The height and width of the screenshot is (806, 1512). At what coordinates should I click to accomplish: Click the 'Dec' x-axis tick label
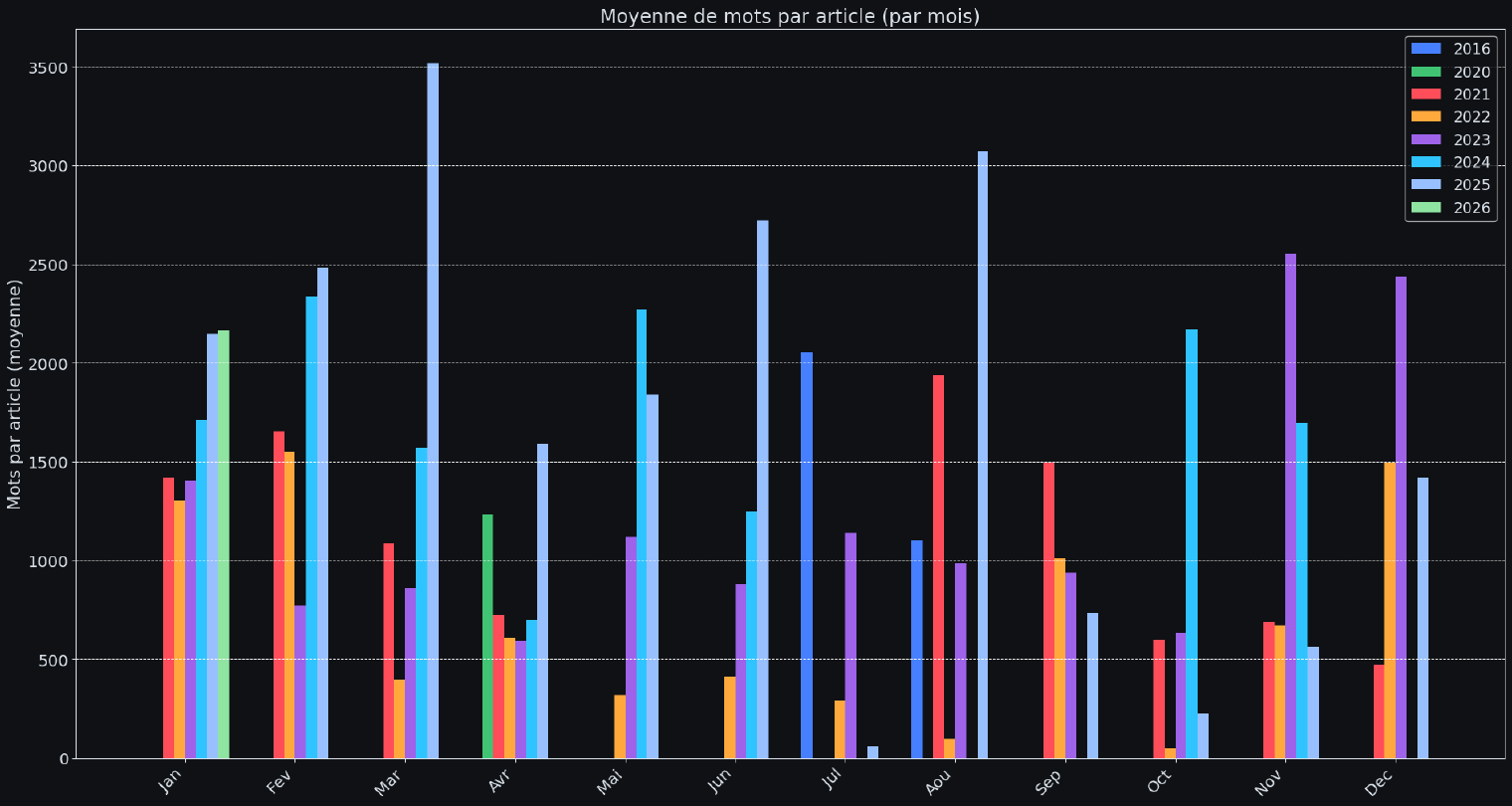[x=1379, y=783]
